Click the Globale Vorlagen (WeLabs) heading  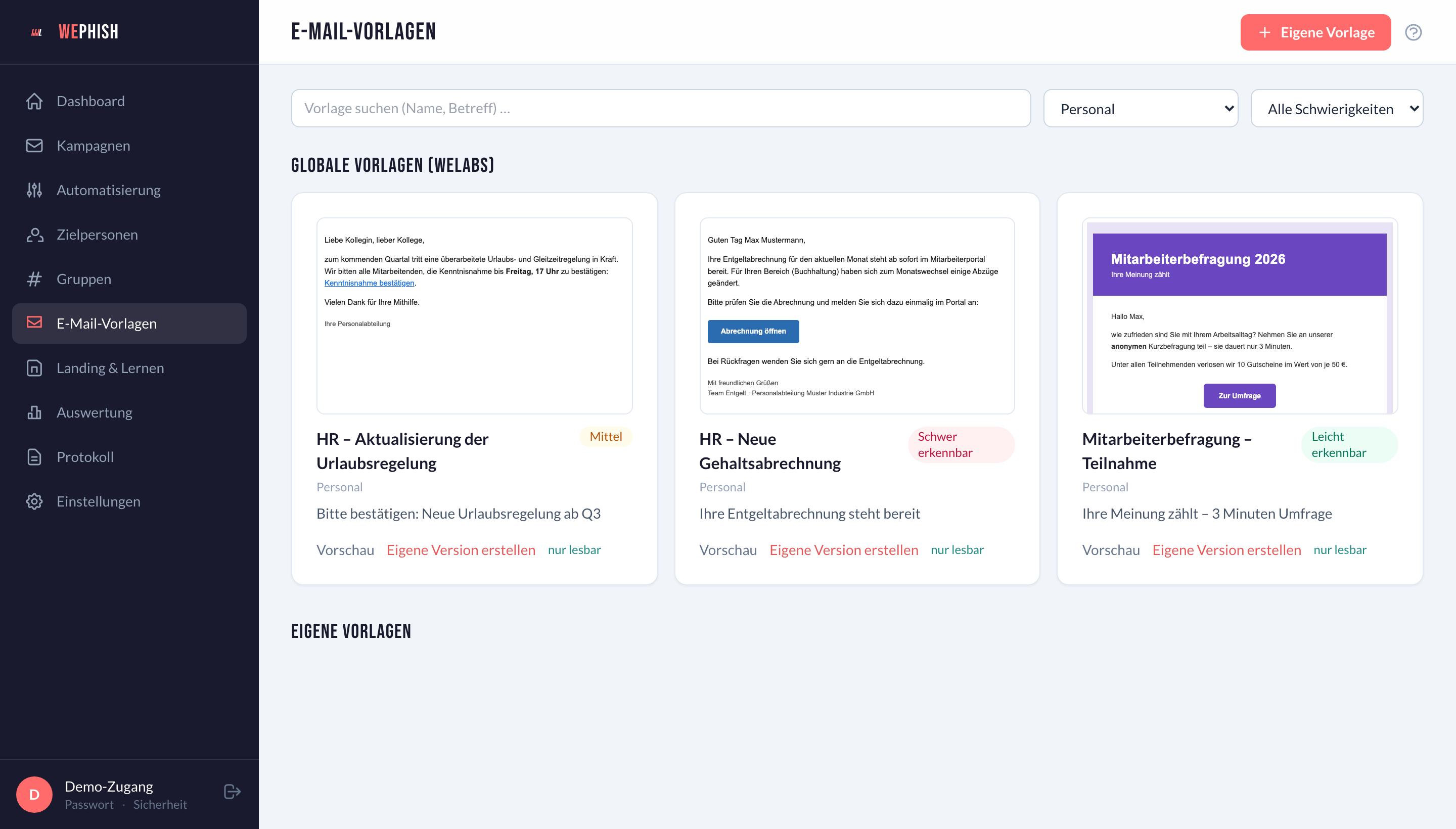click(x=392, y=165)
